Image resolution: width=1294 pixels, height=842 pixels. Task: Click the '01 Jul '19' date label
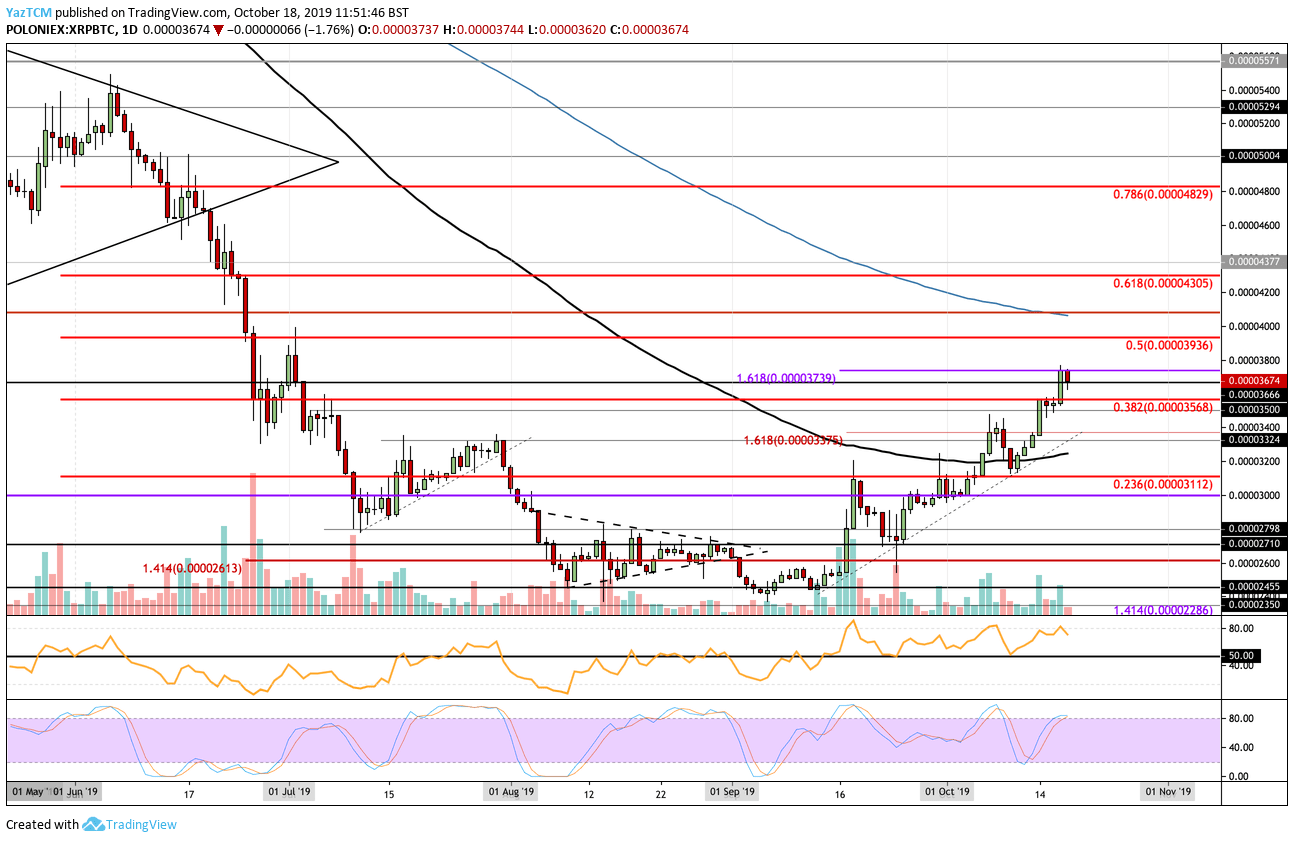290,792
